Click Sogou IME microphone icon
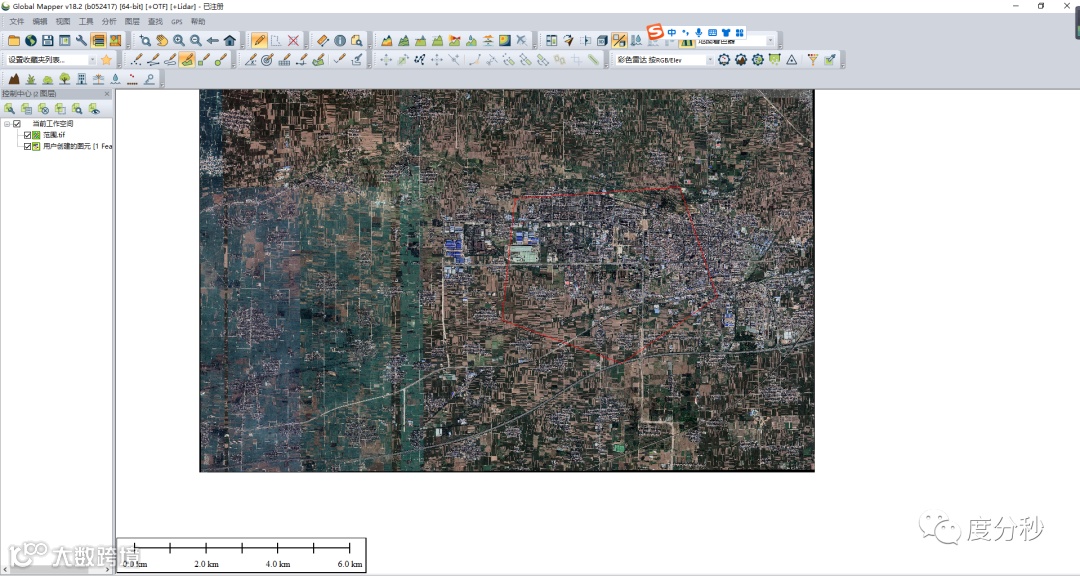This screenshot has height=576, width=1080. 698,32
